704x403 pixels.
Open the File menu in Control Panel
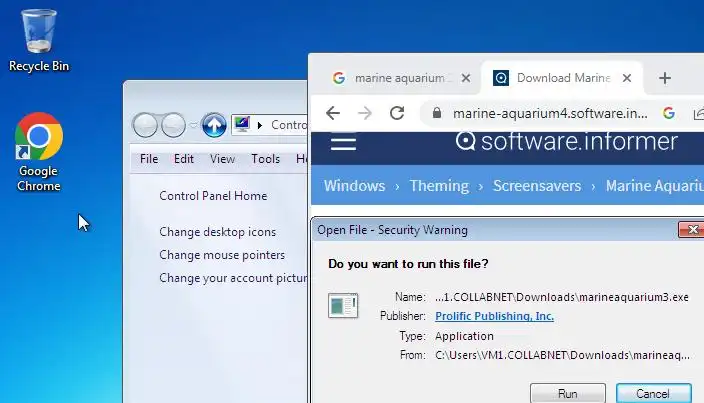pos(149,159)
